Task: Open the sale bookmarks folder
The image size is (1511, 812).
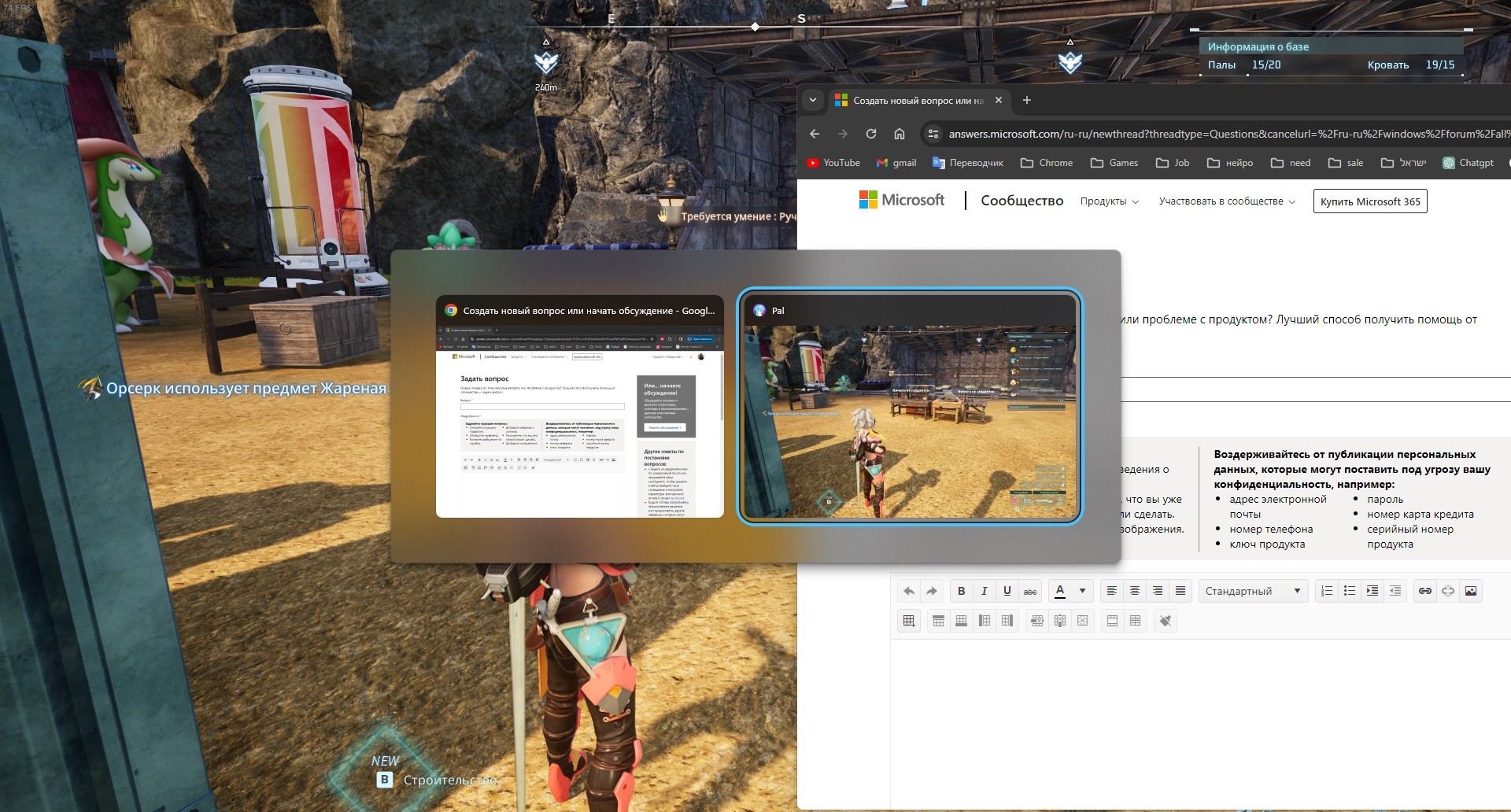Action: (1346, 163)
